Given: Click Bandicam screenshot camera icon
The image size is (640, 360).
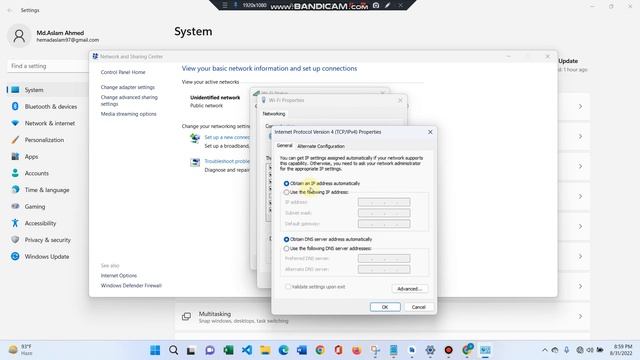Looking at the screenshot, I should click(x=376, y=5).
